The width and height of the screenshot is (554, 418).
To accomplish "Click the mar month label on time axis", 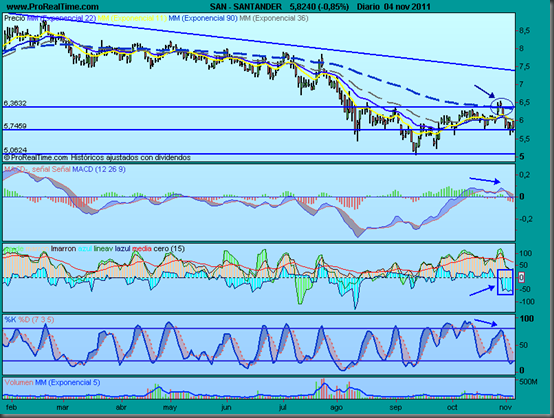I will [63, 407].
